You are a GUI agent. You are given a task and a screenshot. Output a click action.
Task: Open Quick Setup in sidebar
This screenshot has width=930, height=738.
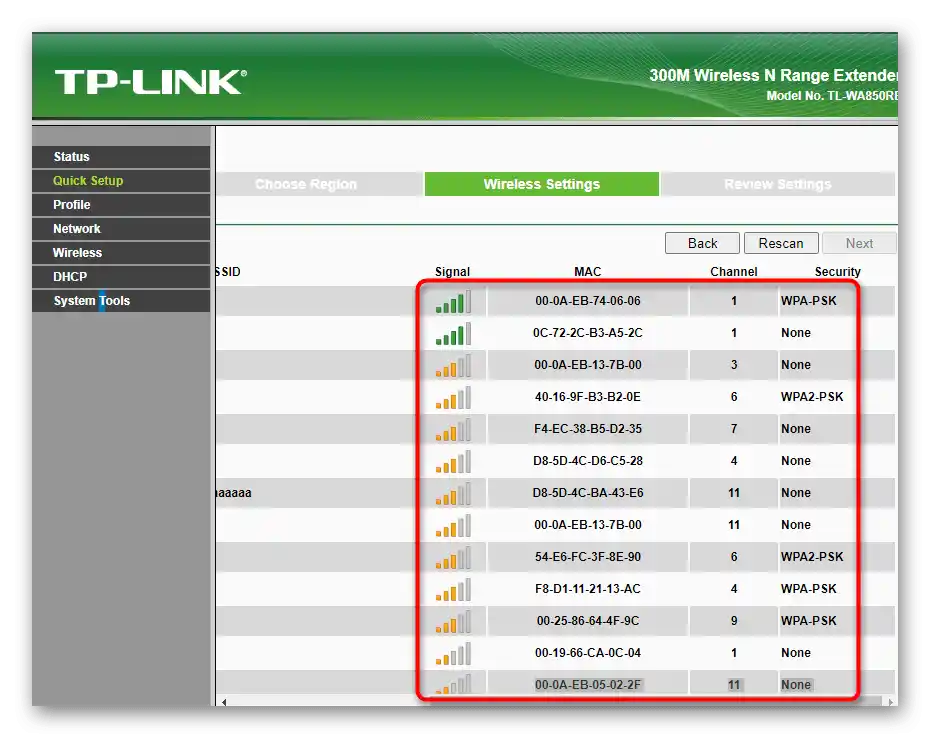coord(121,181)
